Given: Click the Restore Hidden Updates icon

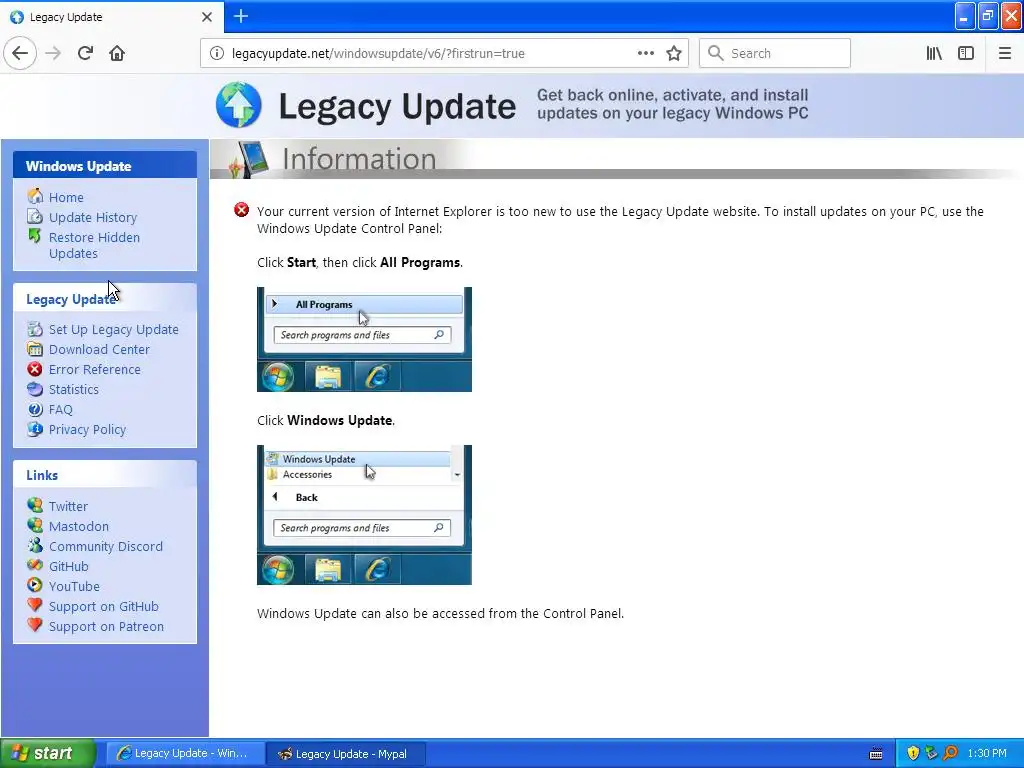Looking at the screenshot, I should tap(35, 236).
